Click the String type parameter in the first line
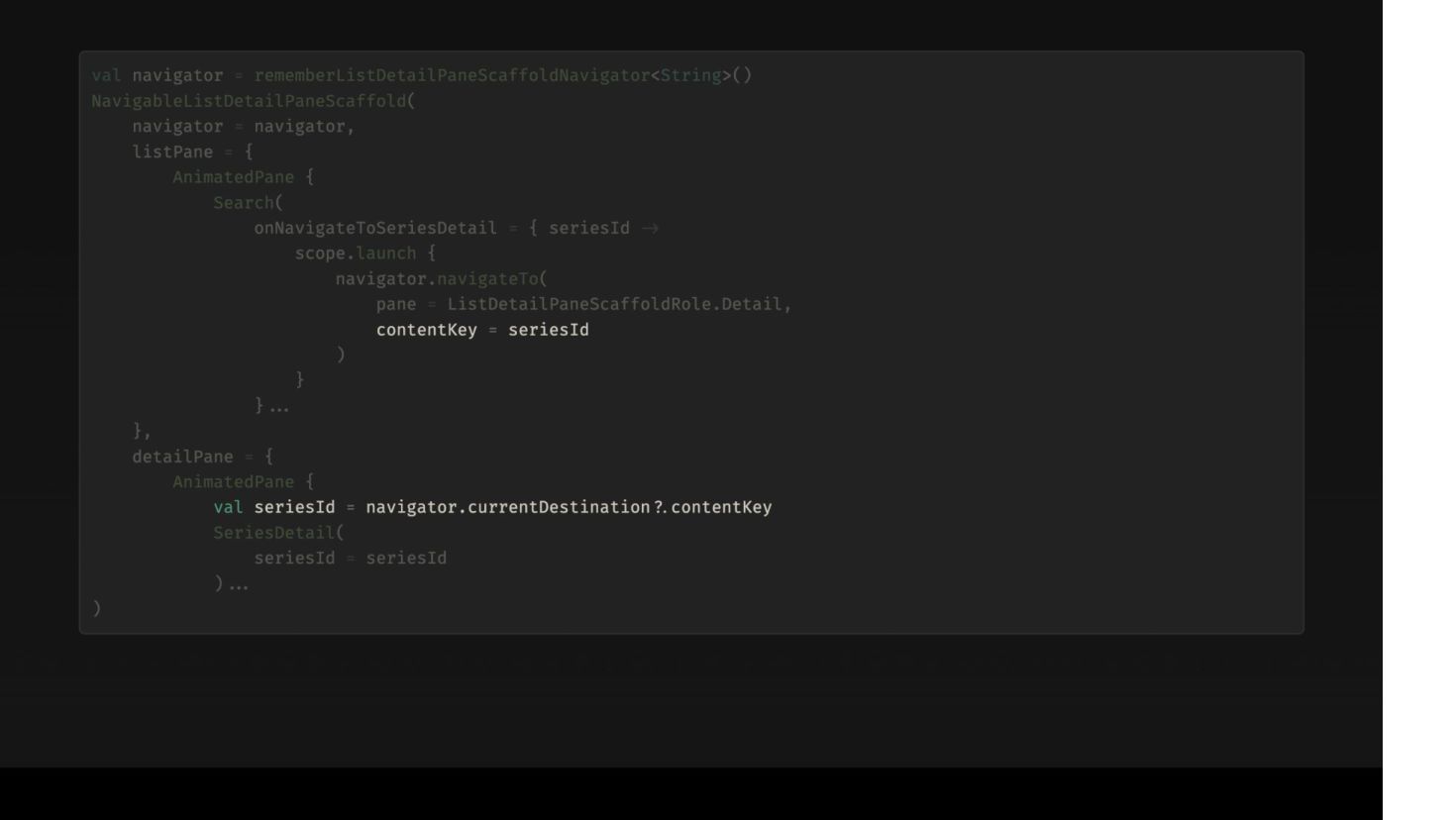This screenshot has width=1456, height=820. click(x=690, y=75)
